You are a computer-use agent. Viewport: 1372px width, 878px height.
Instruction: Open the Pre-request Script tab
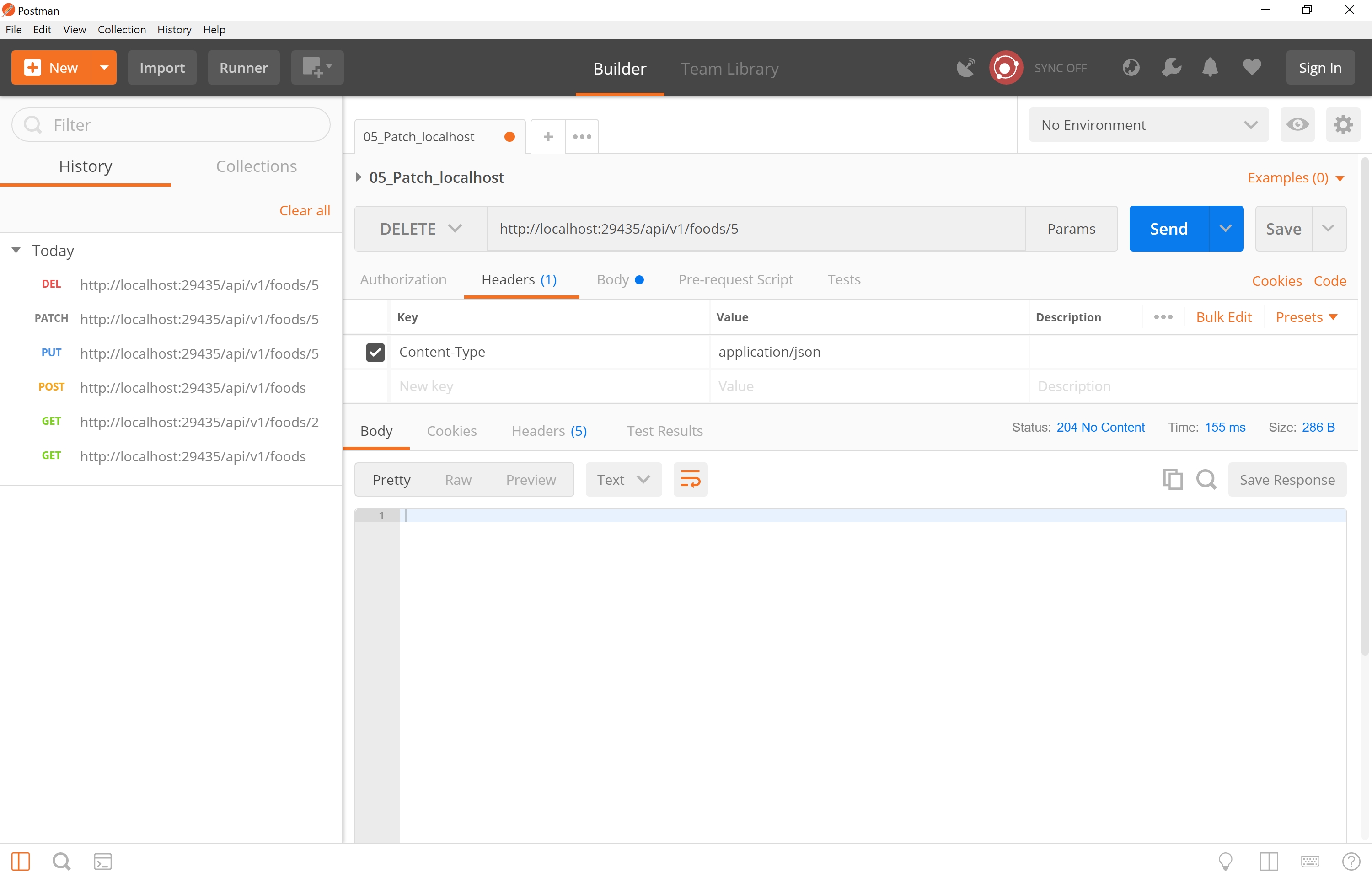click(735, 280)
